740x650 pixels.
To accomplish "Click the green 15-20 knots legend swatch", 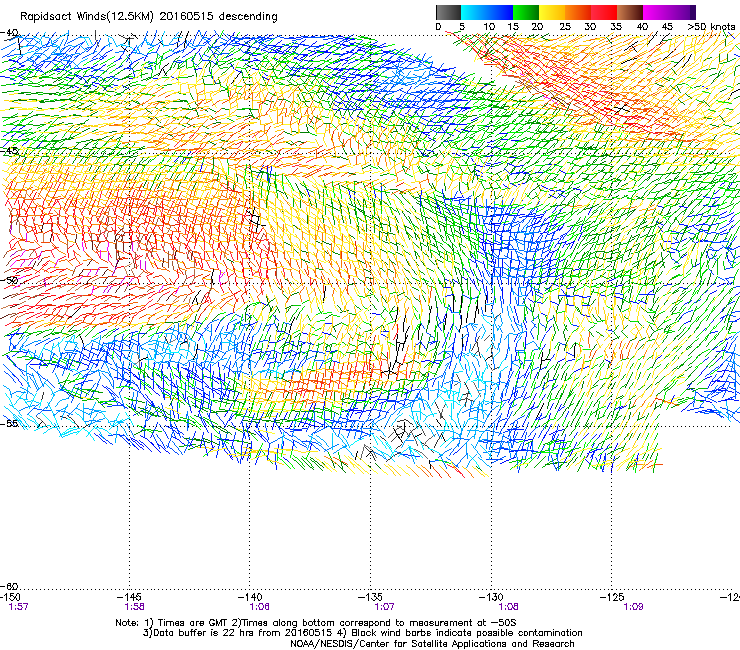I will tap(526, 12).
